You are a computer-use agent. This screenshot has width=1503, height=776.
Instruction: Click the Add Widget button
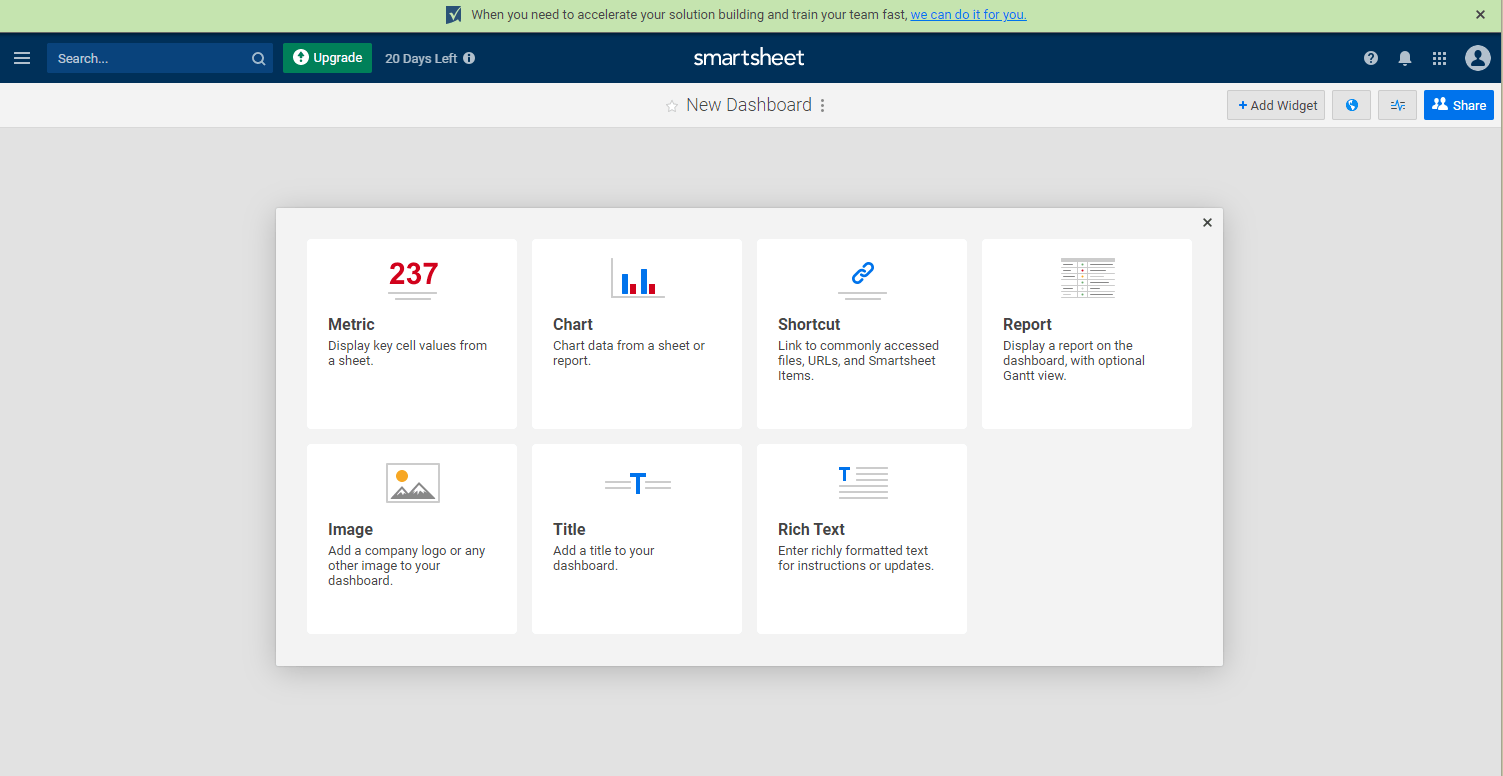(1276, 105)
